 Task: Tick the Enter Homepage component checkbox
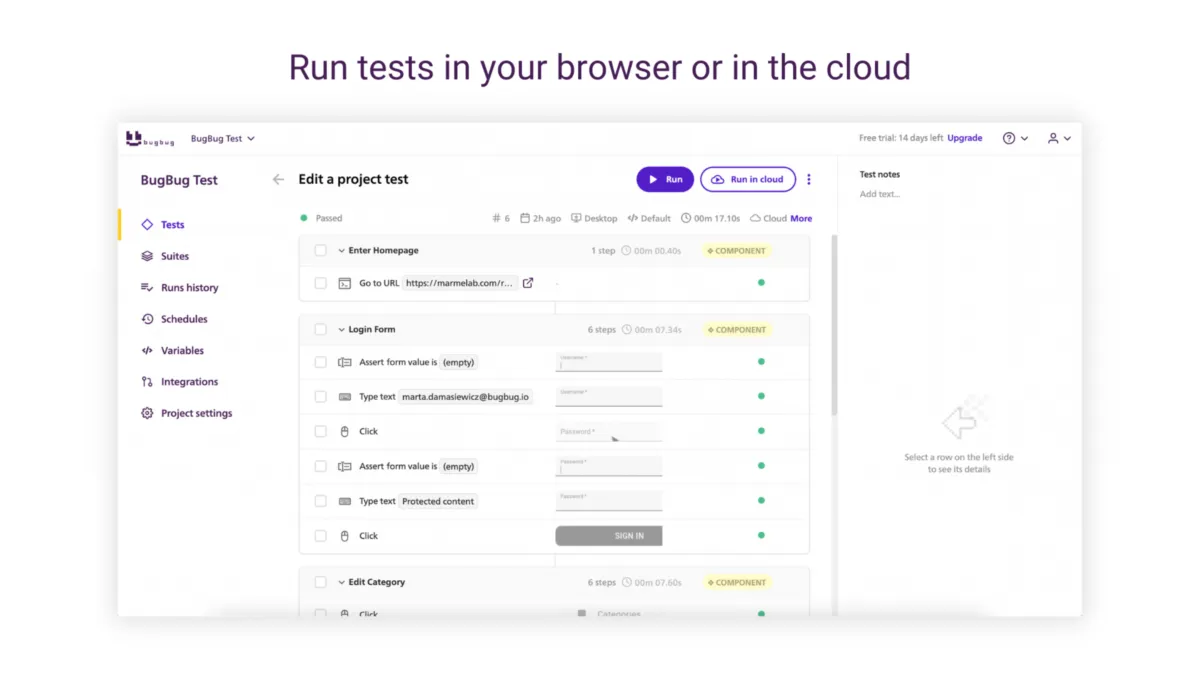320,251
